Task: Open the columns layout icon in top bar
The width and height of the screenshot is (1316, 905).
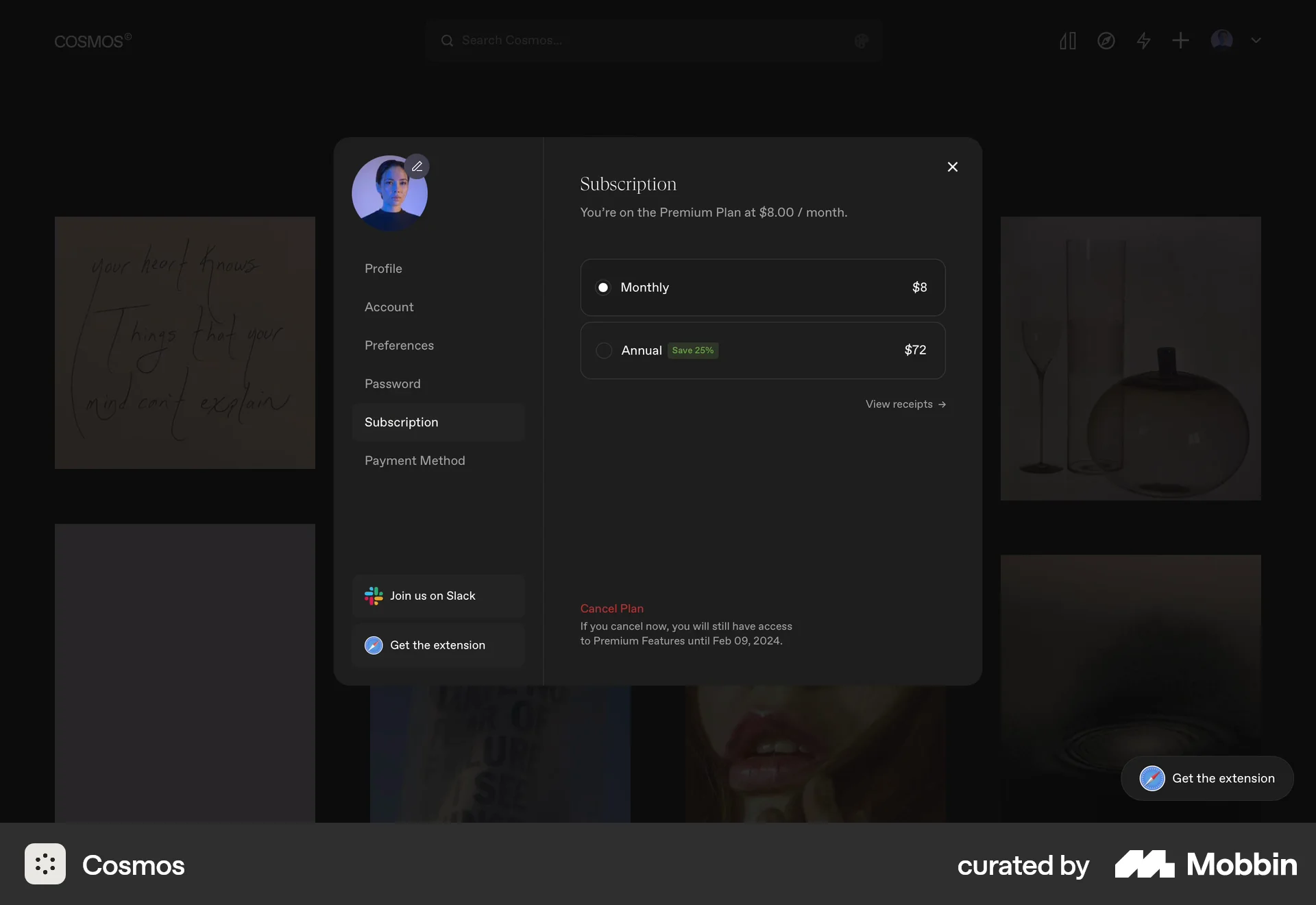Action: point(1067,40)
